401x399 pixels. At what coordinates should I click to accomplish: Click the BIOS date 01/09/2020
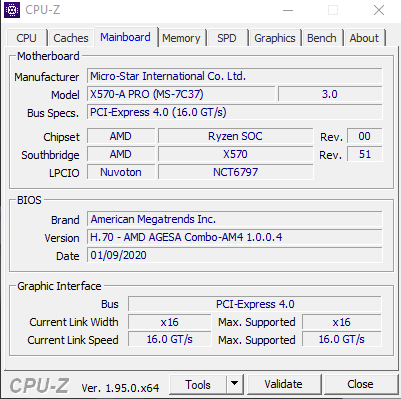click(x=235, y=255)
